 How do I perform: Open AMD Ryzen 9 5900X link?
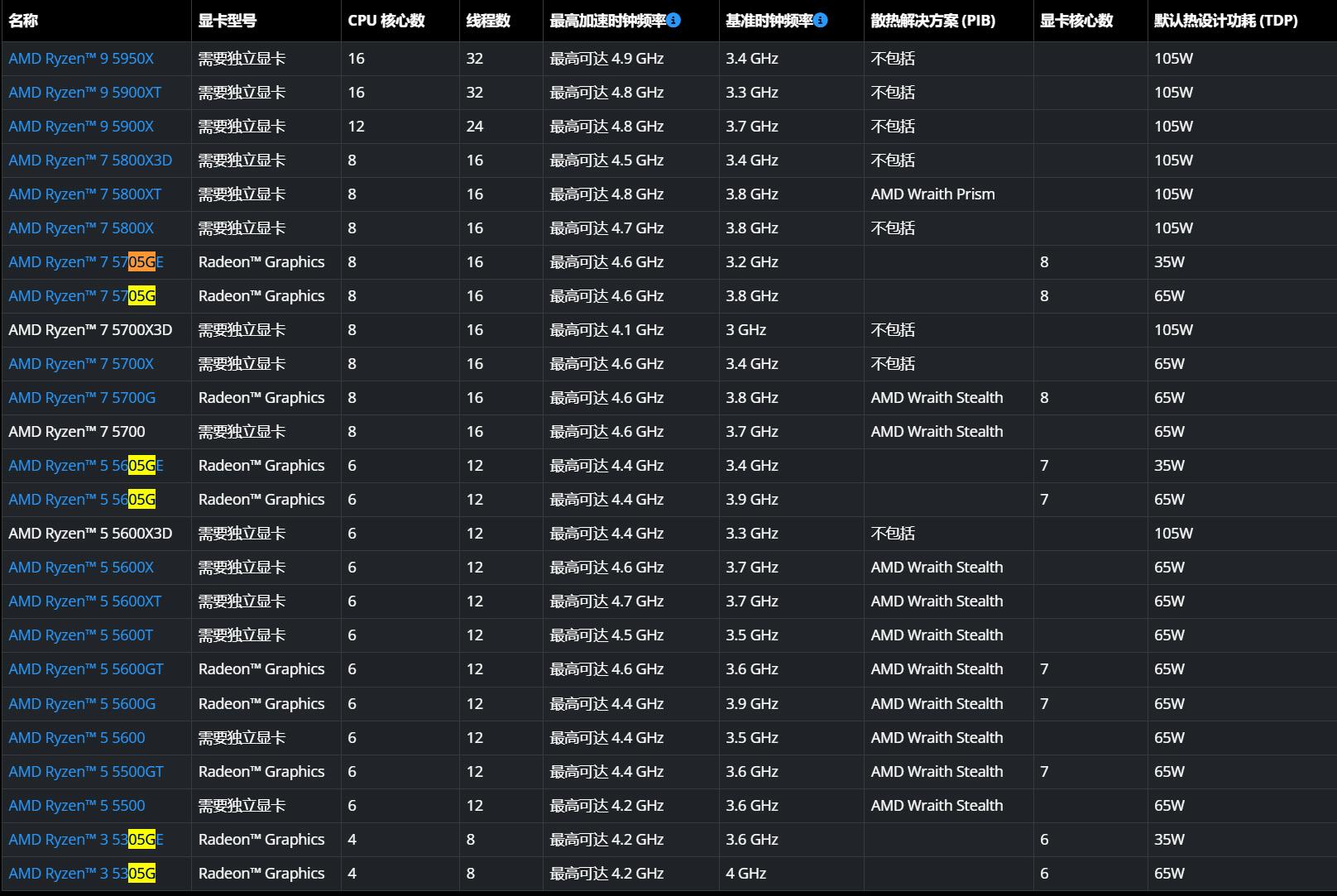(x=81, y=127)
